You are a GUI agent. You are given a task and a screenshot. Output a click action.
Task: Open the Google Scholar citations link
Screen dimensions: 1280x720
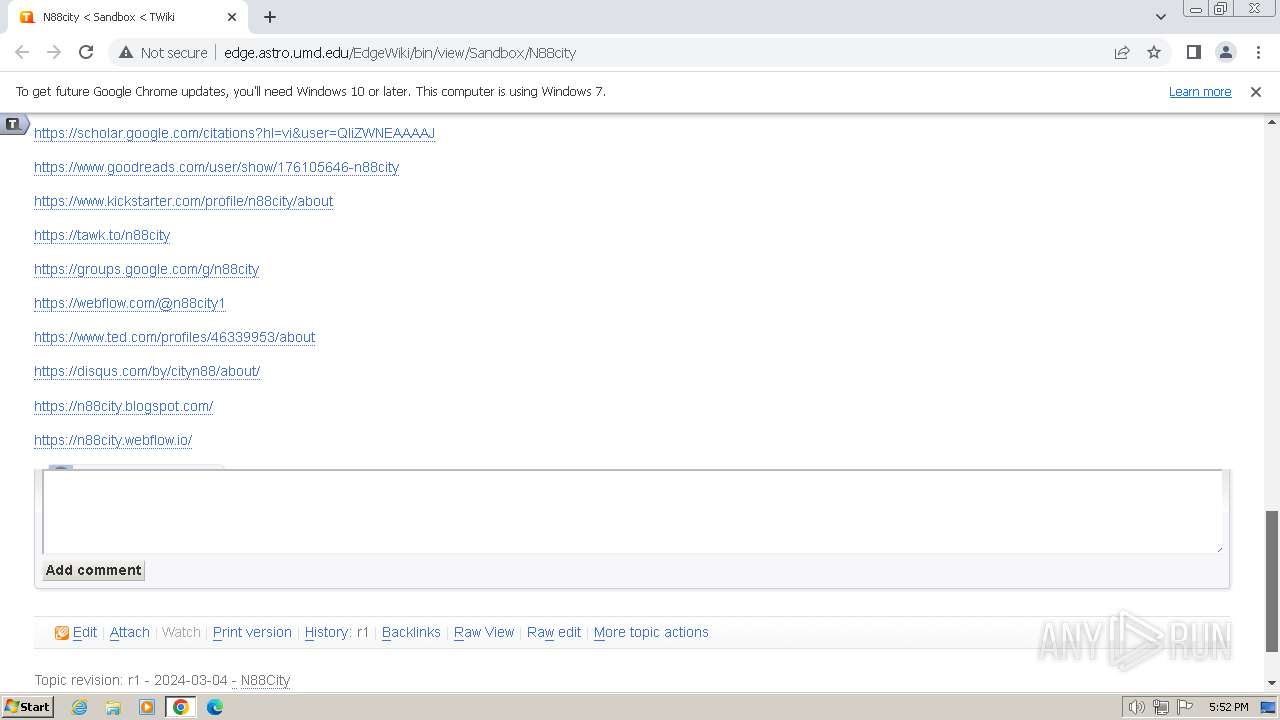234,133
